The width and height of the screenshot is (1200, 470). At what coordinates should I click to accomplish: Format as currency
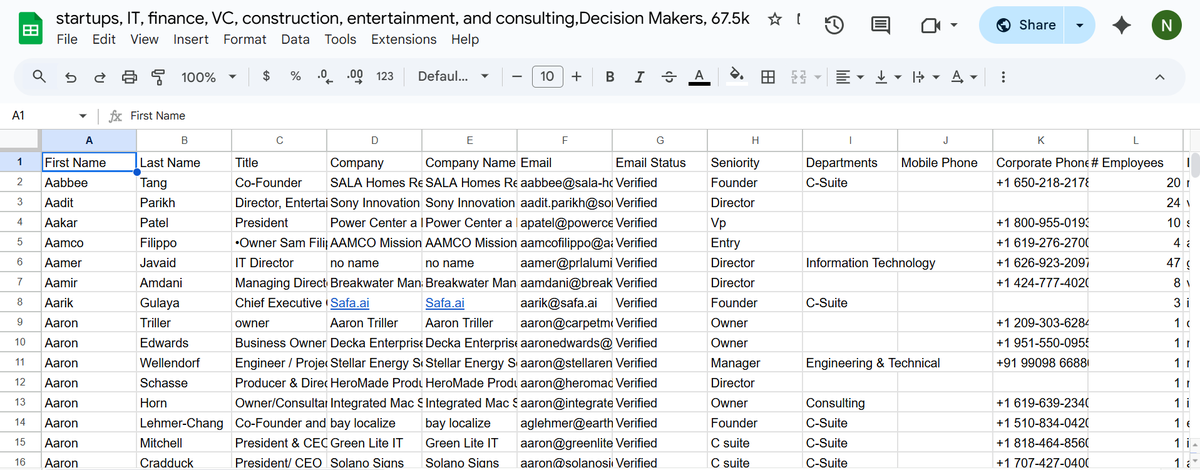pos(265,76)
